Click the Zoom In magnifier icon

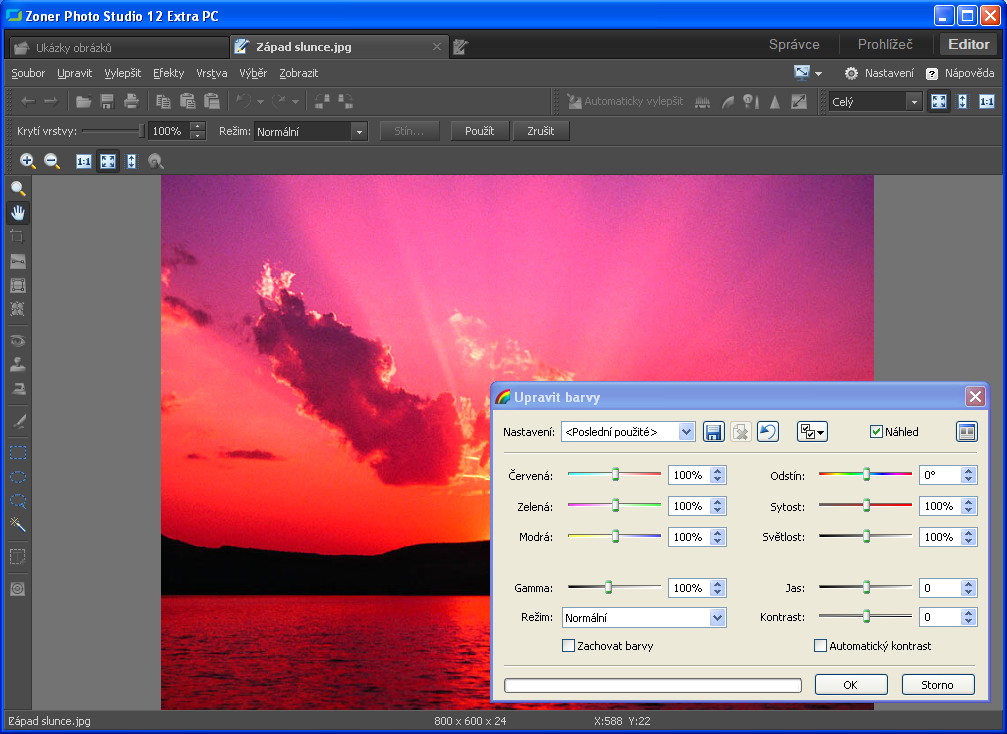point(27,161)
